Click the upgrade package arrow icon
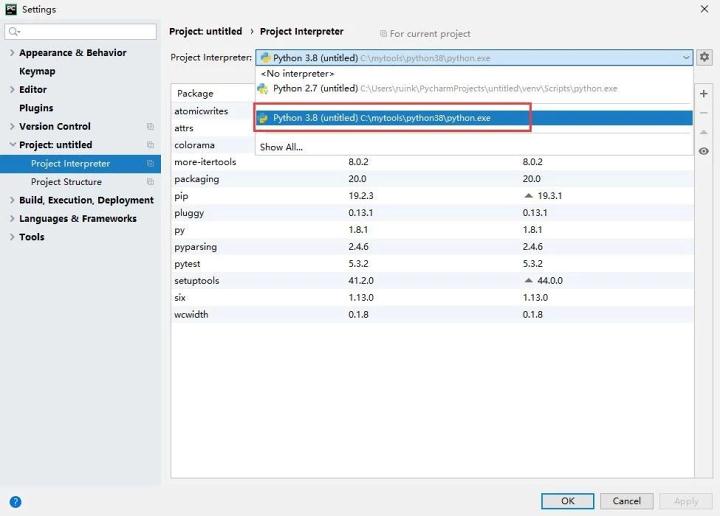720x516 pixels. pyautogui.click(x=703, y=132)
